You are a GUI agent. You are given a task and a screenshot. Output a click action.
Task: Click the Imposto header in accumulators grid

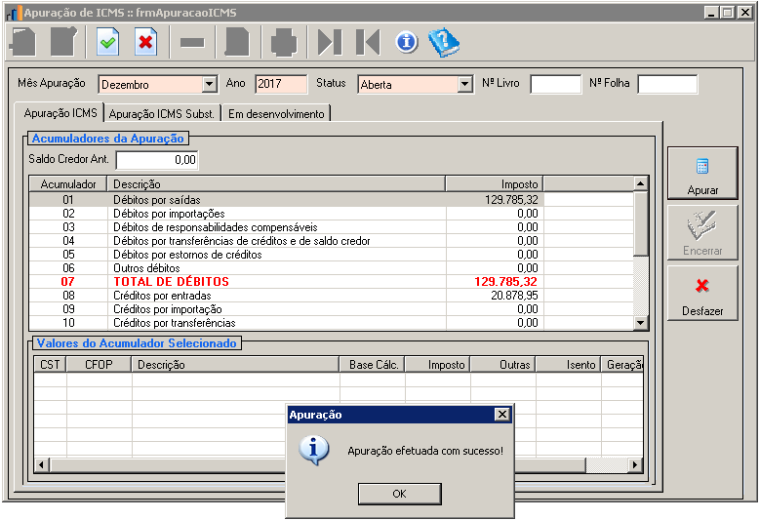pyautogui.click(x=494, y=184)
